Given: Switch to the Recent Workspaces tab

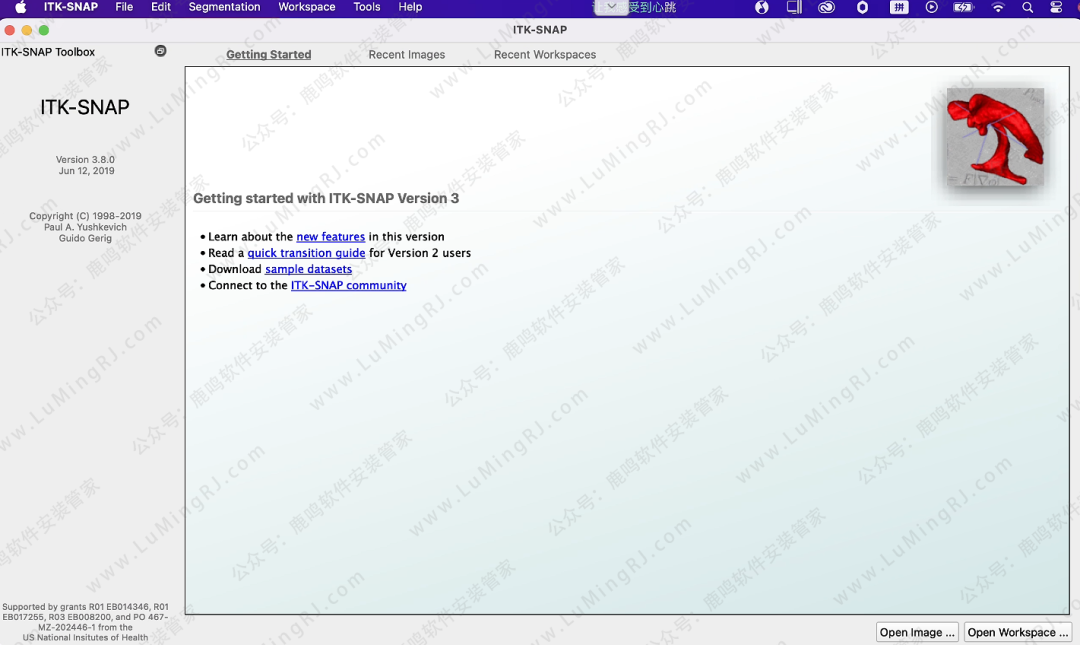Looking at the screenshot, I should click(544, 55).
